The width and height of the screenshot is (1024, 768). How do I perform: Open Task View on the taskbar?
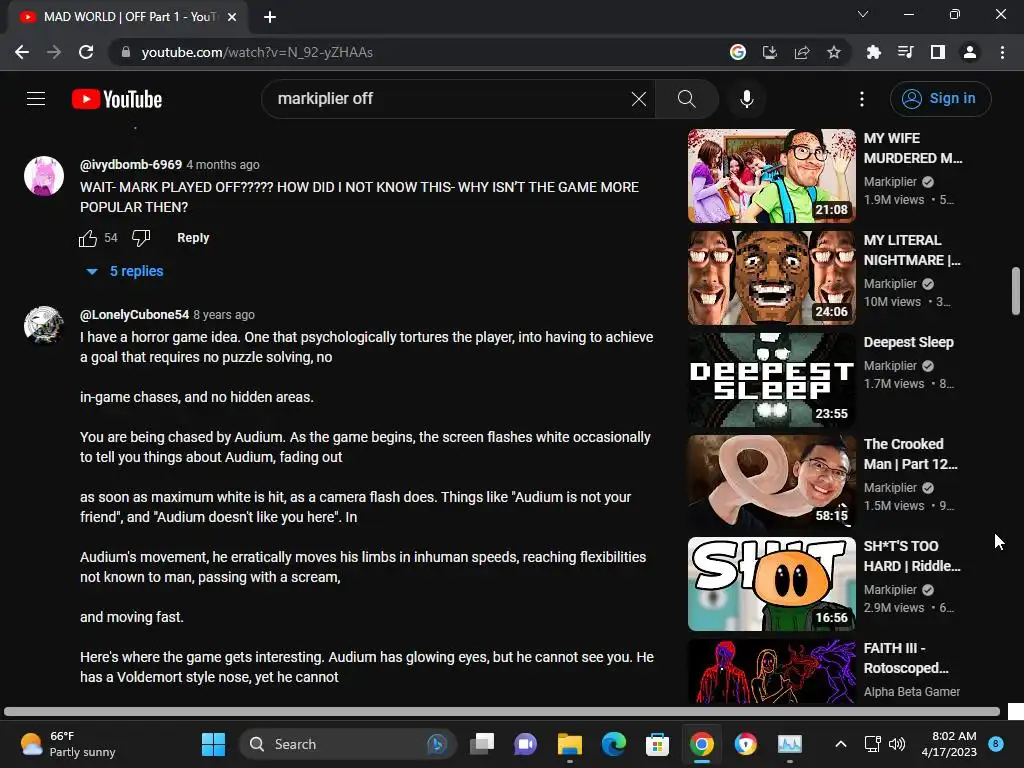482,744
